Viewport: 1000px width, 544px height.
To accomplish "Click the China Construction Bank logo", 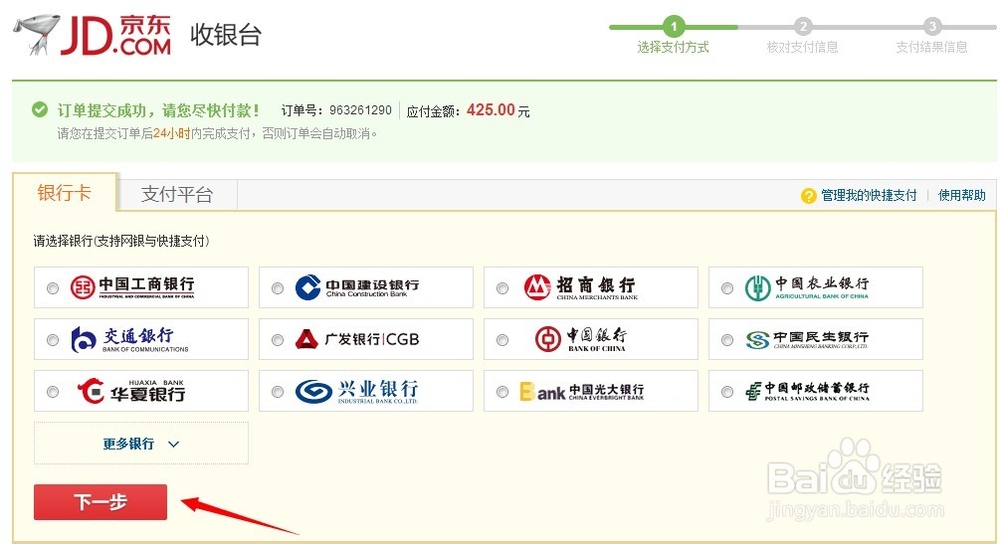I will (x=357, y=288).
